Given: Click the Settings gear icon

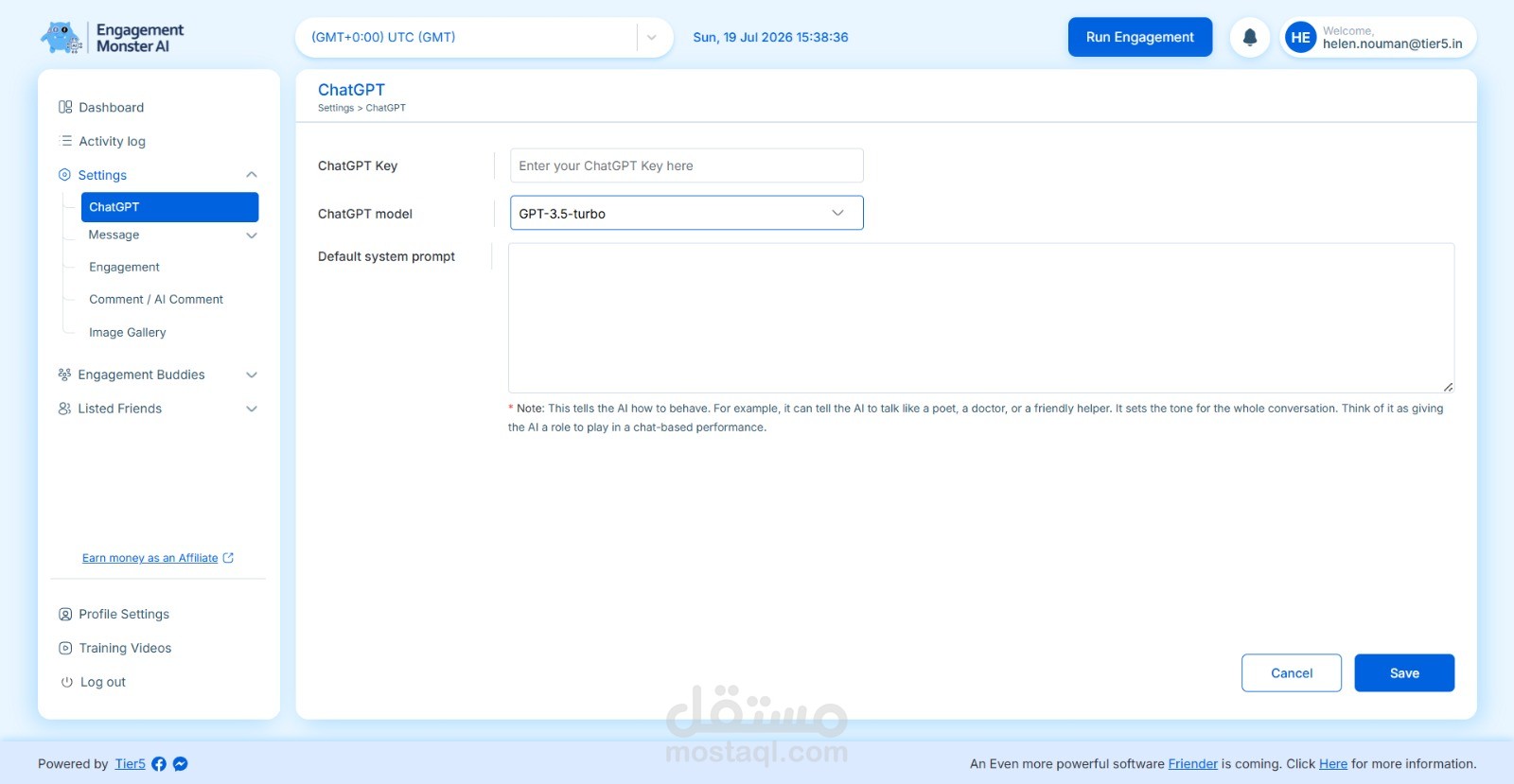Looking at the screenshot, I should tap(64, 175).
